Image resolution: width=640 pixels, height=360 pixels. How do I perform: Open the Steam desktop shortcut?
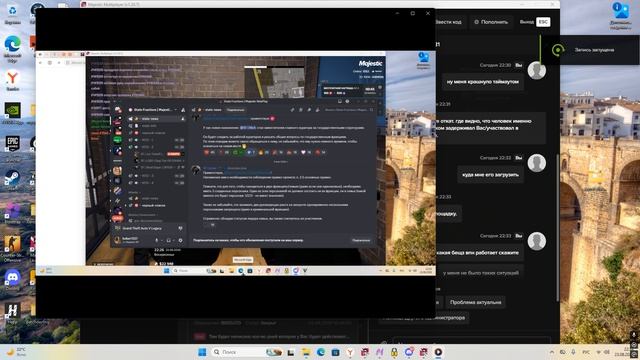click(x=13, y=180)
